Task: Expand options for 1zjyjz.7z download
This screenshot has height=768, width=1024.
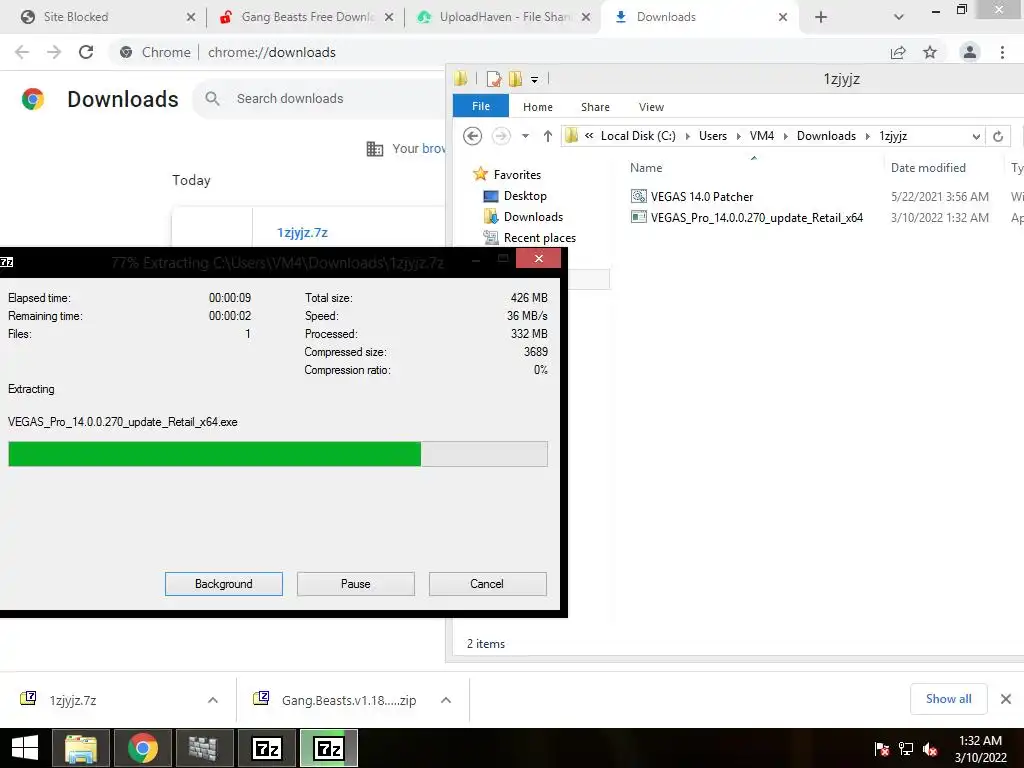Action: (x=213, y=700)
